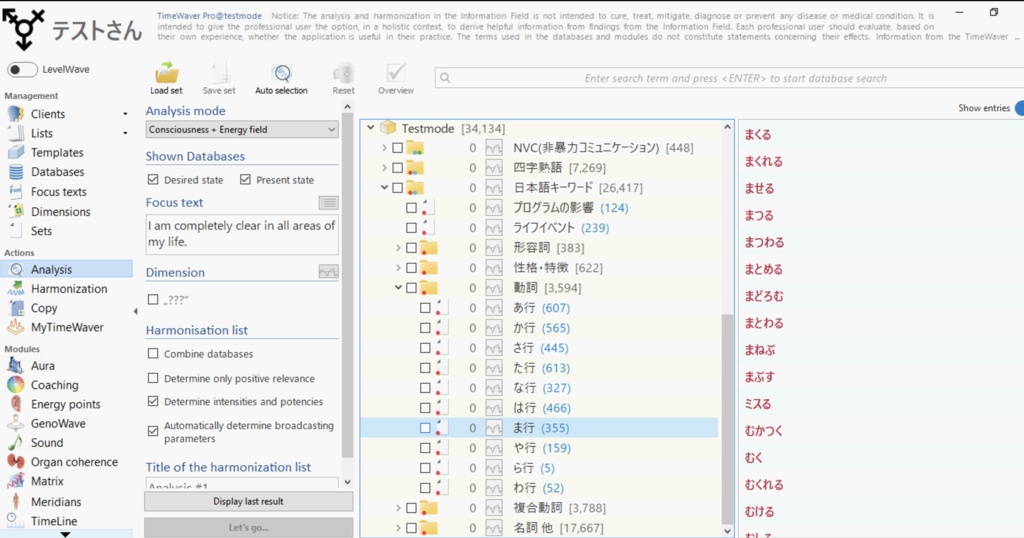
Task: Expand the 形容詞 folder
Action: pyautogui.click(x=398, y=248)
